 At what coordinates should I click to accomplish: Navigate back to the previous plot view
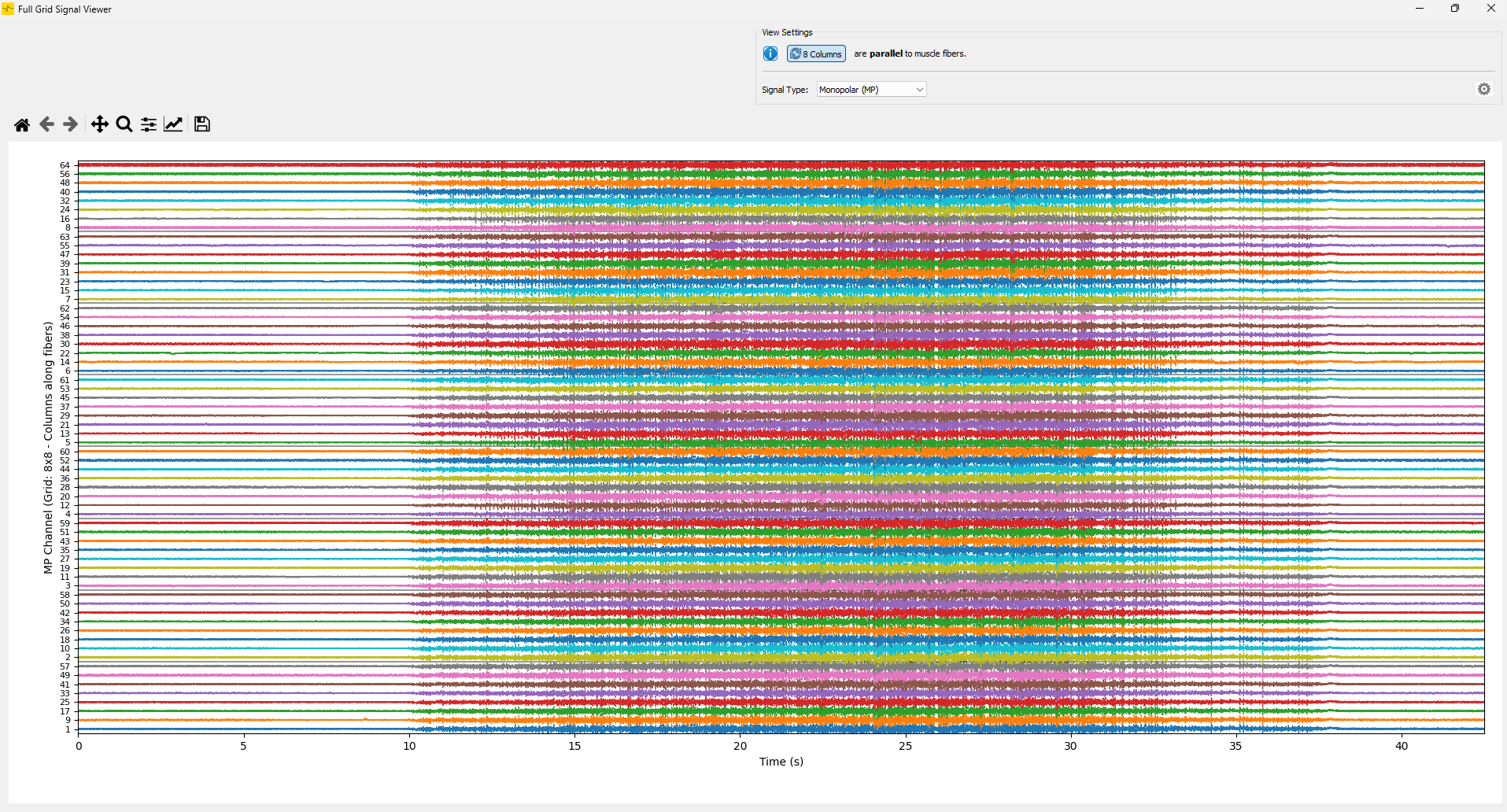46,124
